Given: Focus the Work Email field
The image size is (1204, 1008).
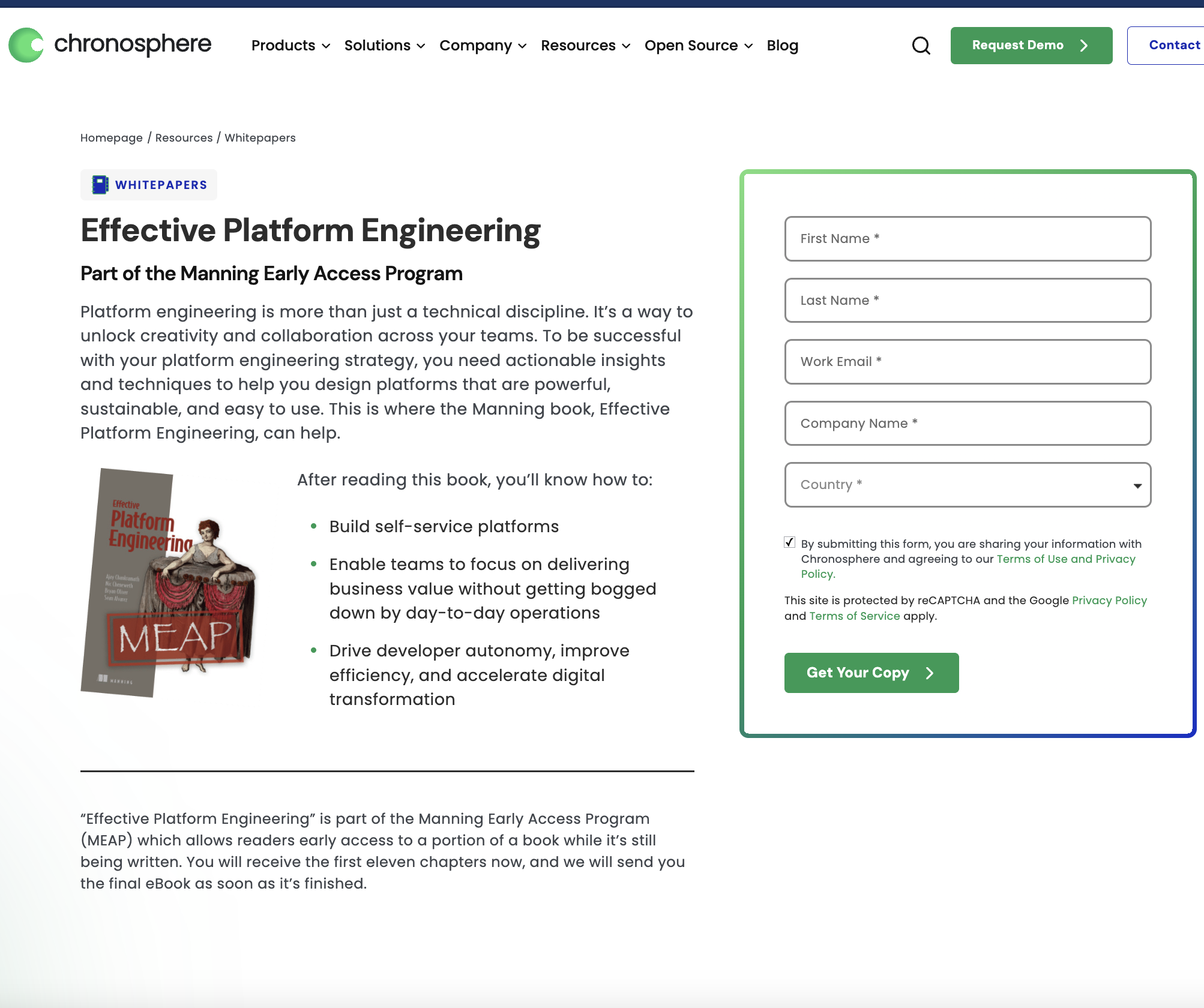Looking at the screenshot, I should [x=968, y=362].
